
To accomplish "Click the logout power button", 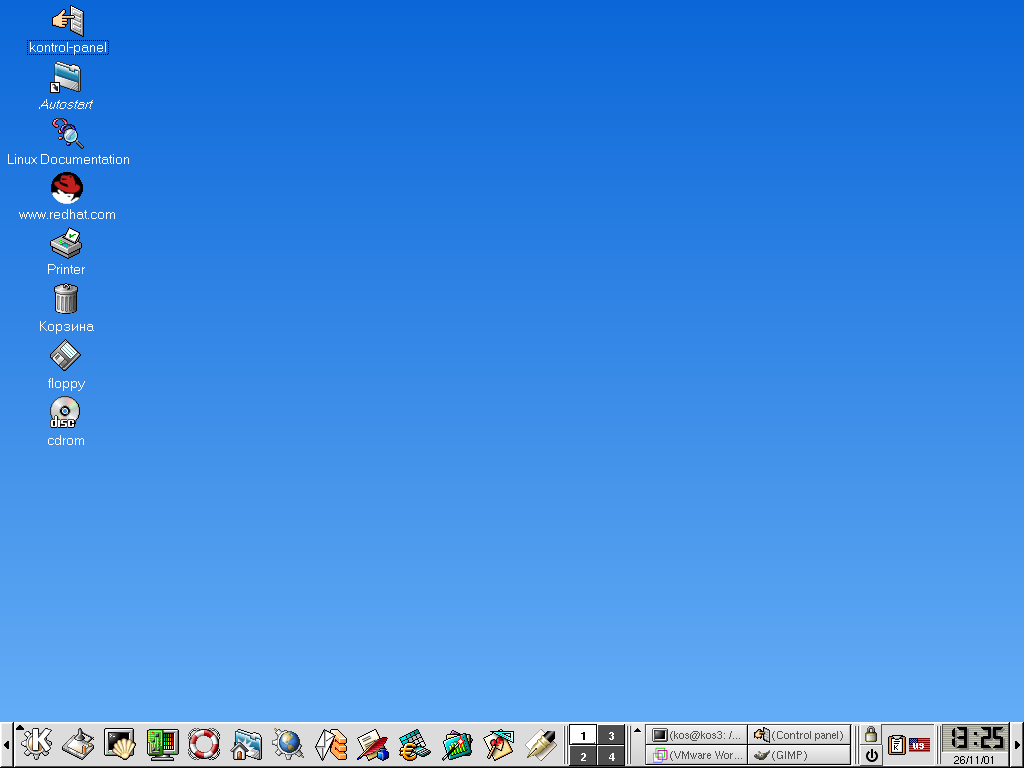I will [x=871, y=756].
